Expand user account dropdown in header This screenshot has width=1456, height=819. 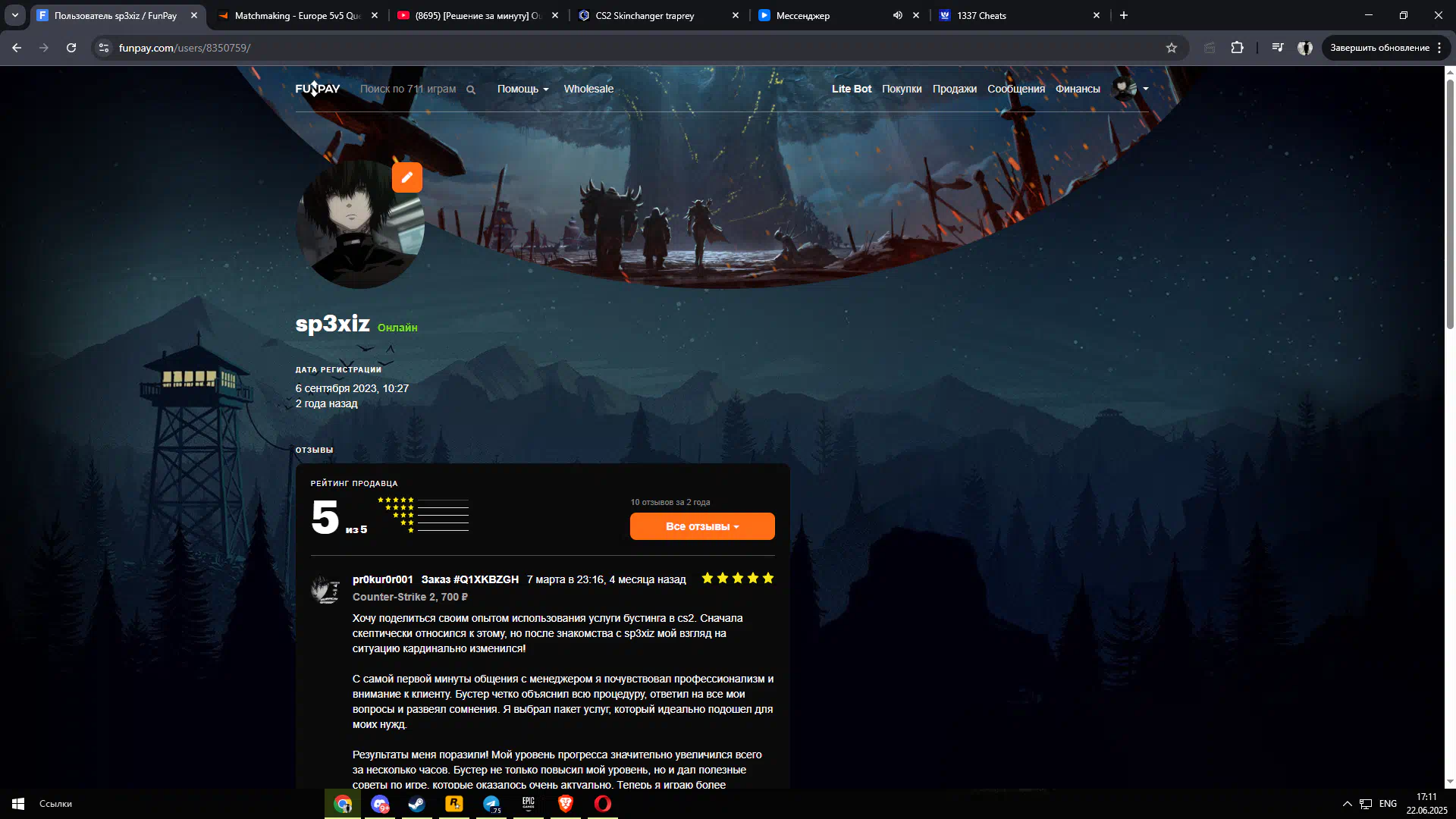point(1131,89)
